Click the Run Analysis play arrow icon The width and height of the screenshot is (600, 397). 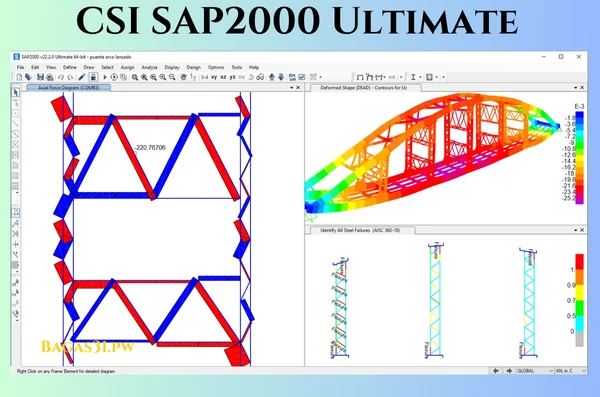[104, 77]
